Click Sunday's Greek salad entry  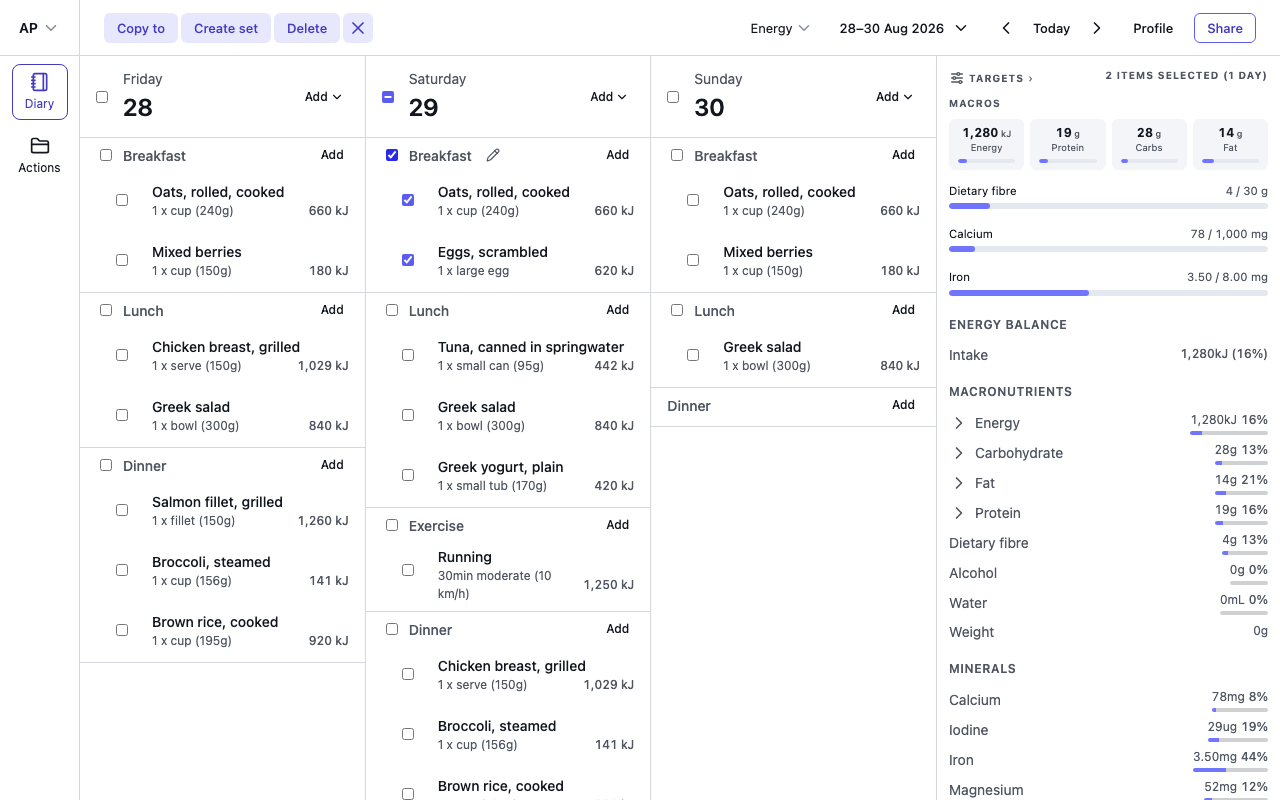click(794, 356)
